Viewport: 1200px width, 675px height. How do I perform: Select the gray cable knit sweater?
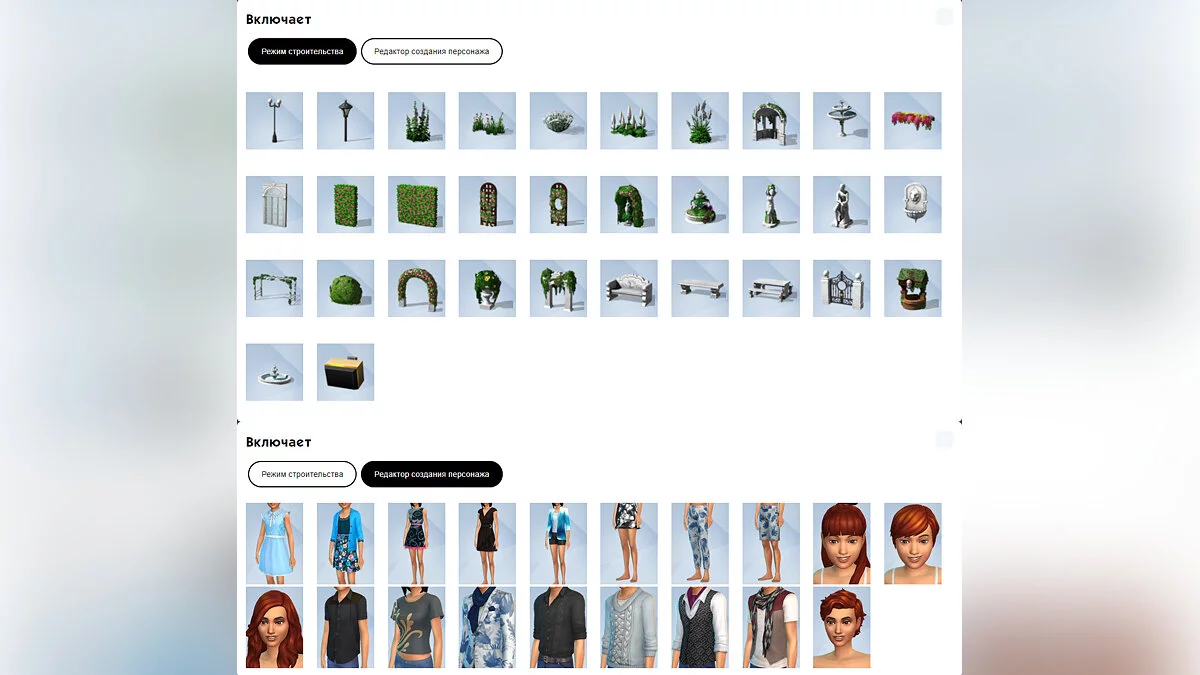point(628,627)
